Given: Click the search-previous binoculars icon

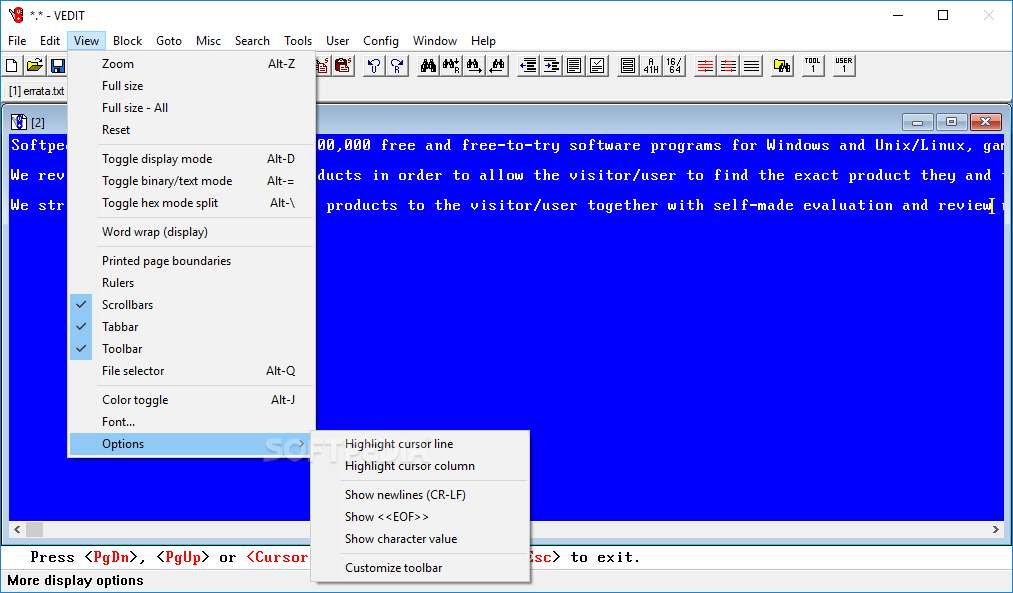Looking at the screenshot, I should tap(497, 65).
